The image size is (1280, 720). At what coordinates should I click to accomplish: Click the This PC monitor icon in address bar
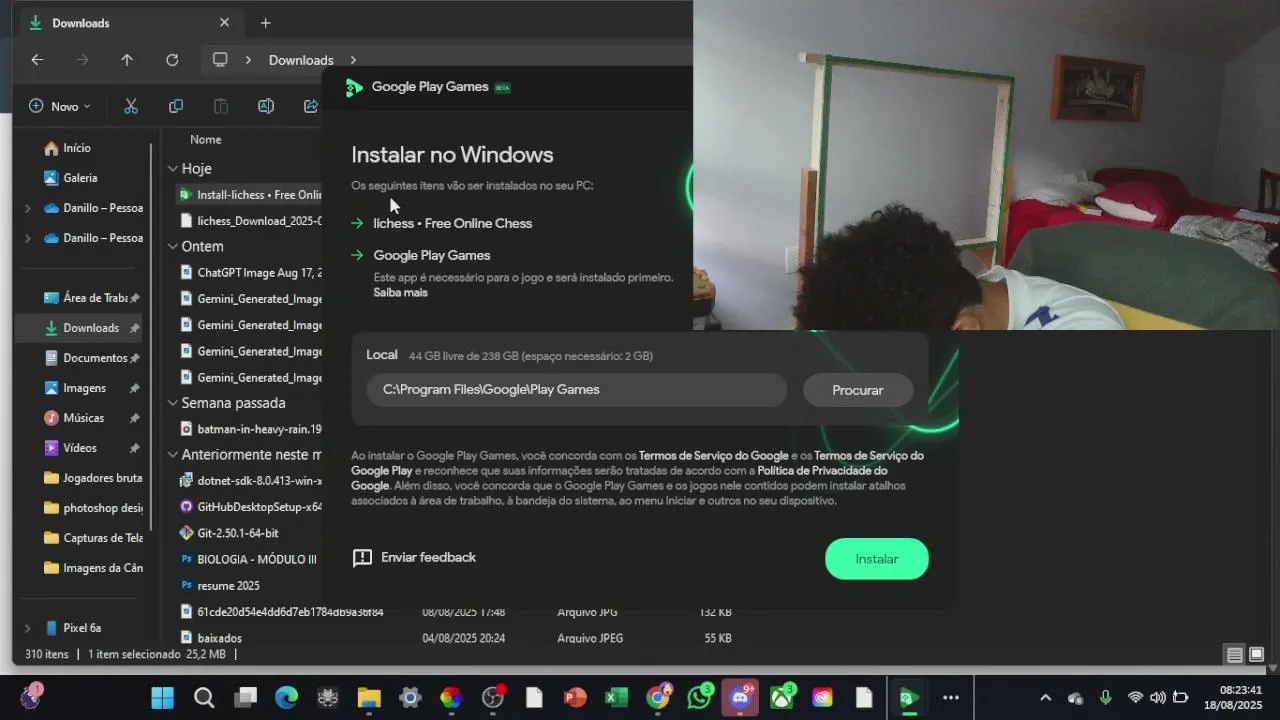pos(220,60)
